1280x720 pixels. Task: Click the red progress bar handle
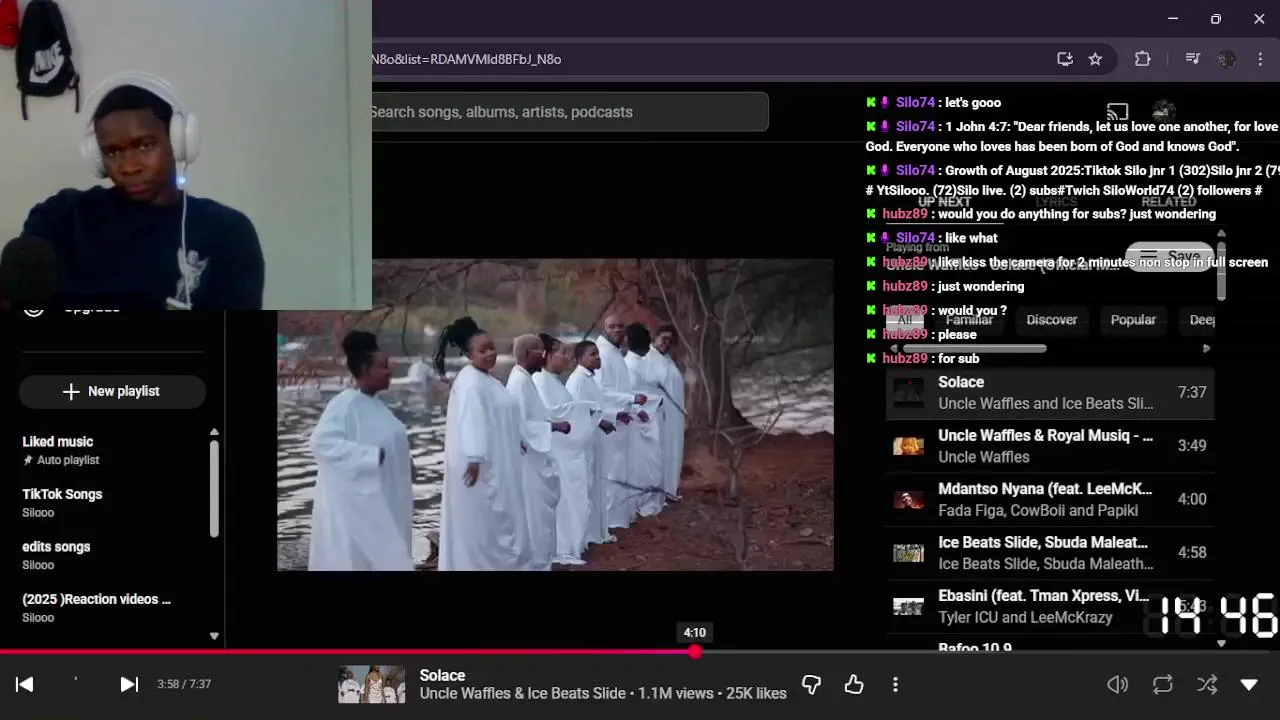(x=695, y=651)
